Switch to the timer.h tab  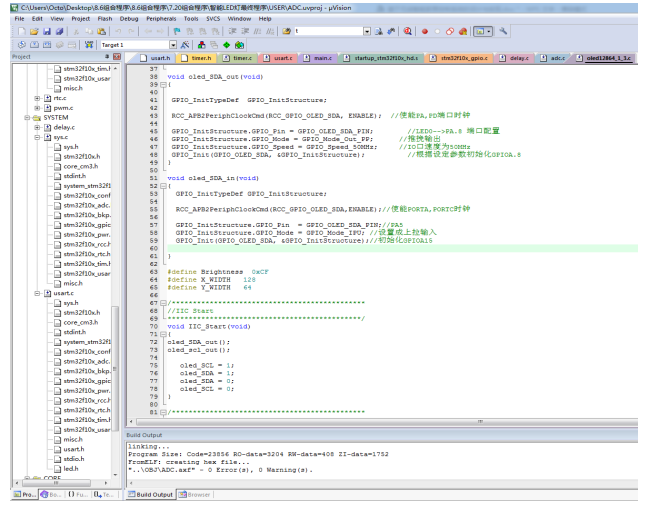tap(196, 58)
